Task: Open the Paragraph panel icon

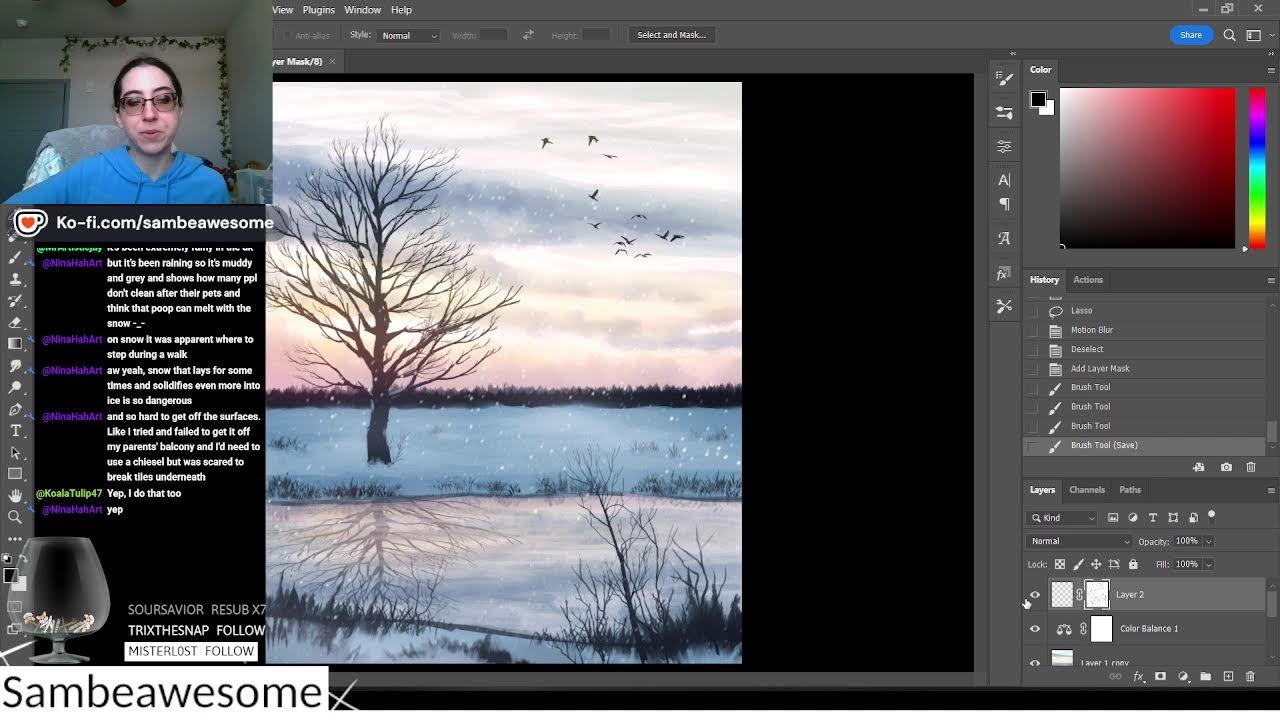Action: tap(1004, 204)
